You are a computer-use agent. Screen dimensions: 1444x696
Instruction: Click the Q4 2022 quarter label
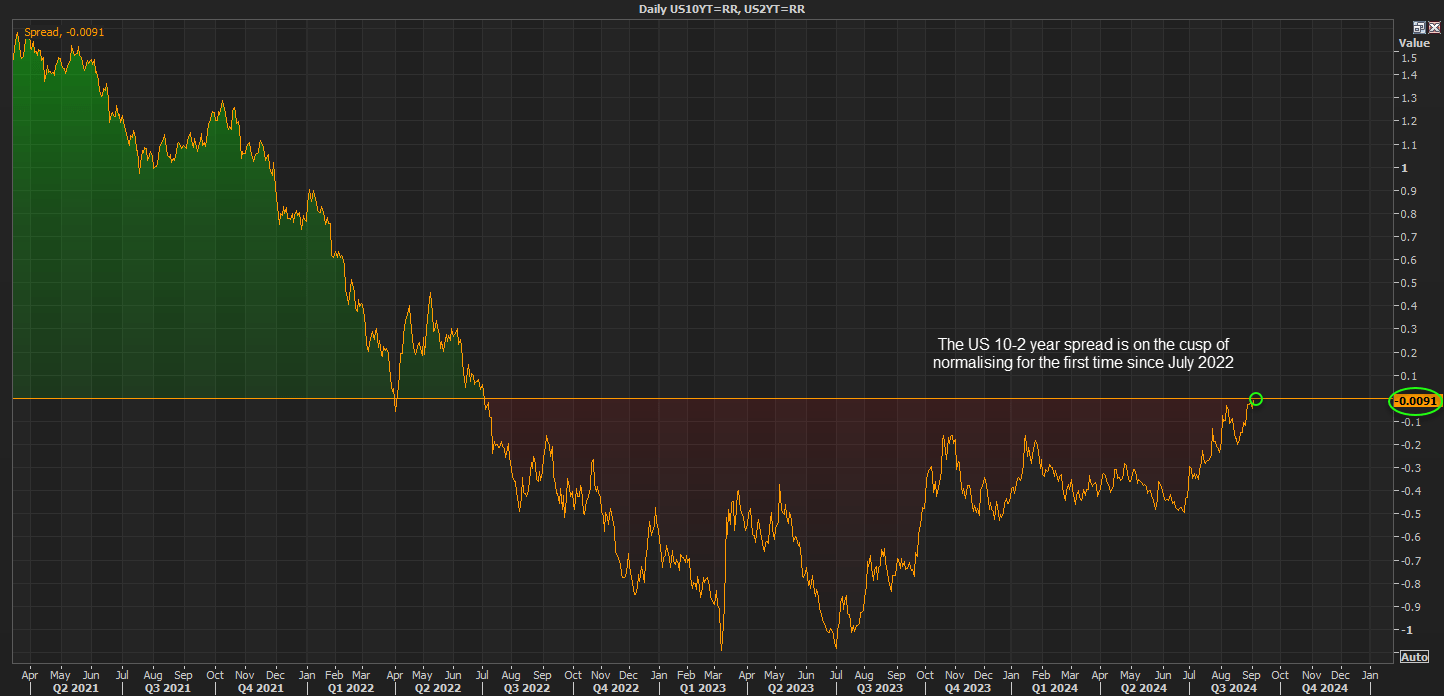tap(616, 687)
